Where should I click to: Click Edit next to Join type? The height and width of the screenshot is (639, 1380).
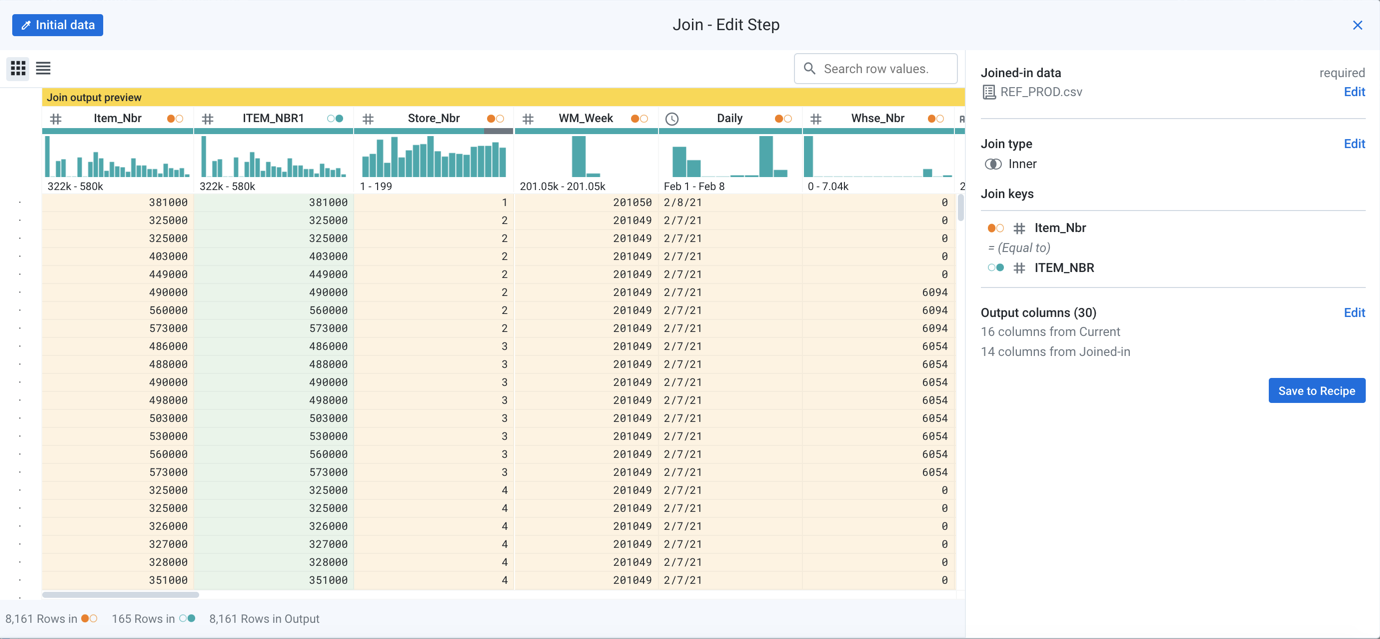1354,143
